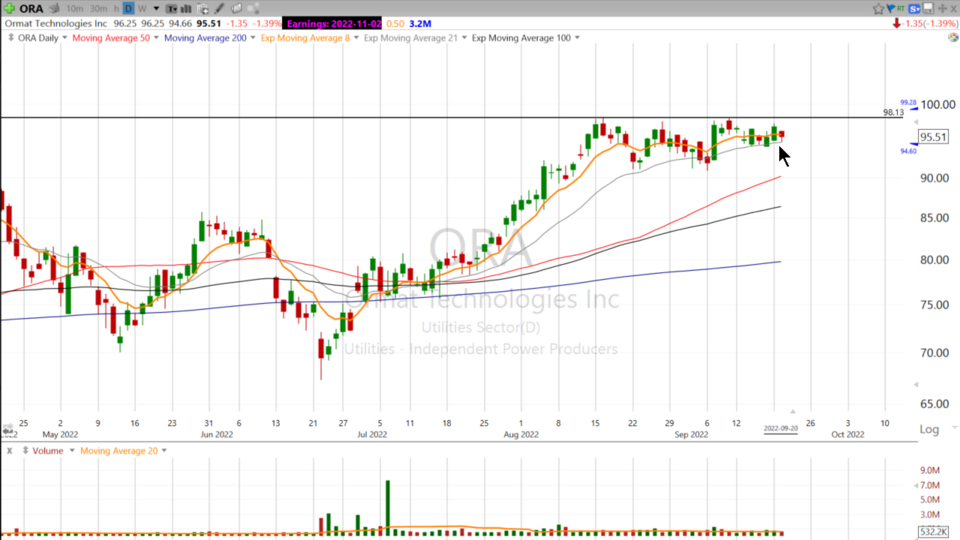Click the 0.50 orange value in header
The height and width of the screenshot is (540, 960).
(396, 23)
